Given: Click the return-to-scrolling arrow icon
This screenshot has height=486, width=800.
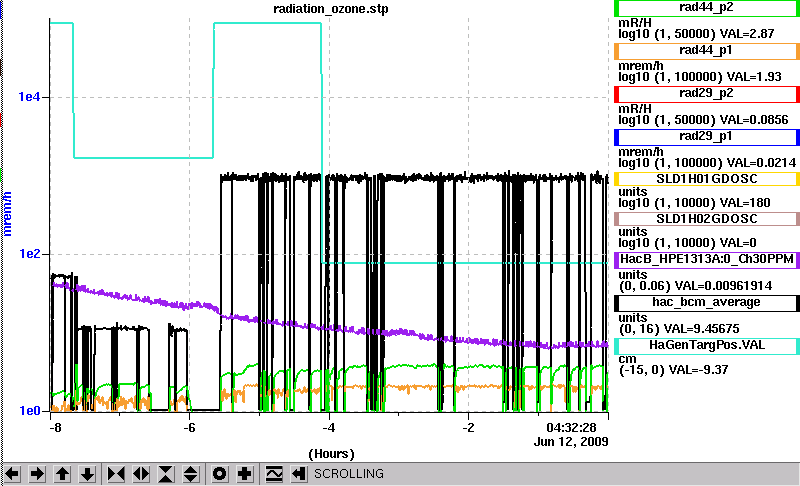Looking at the screenshot, I should [x=298, y=474].
